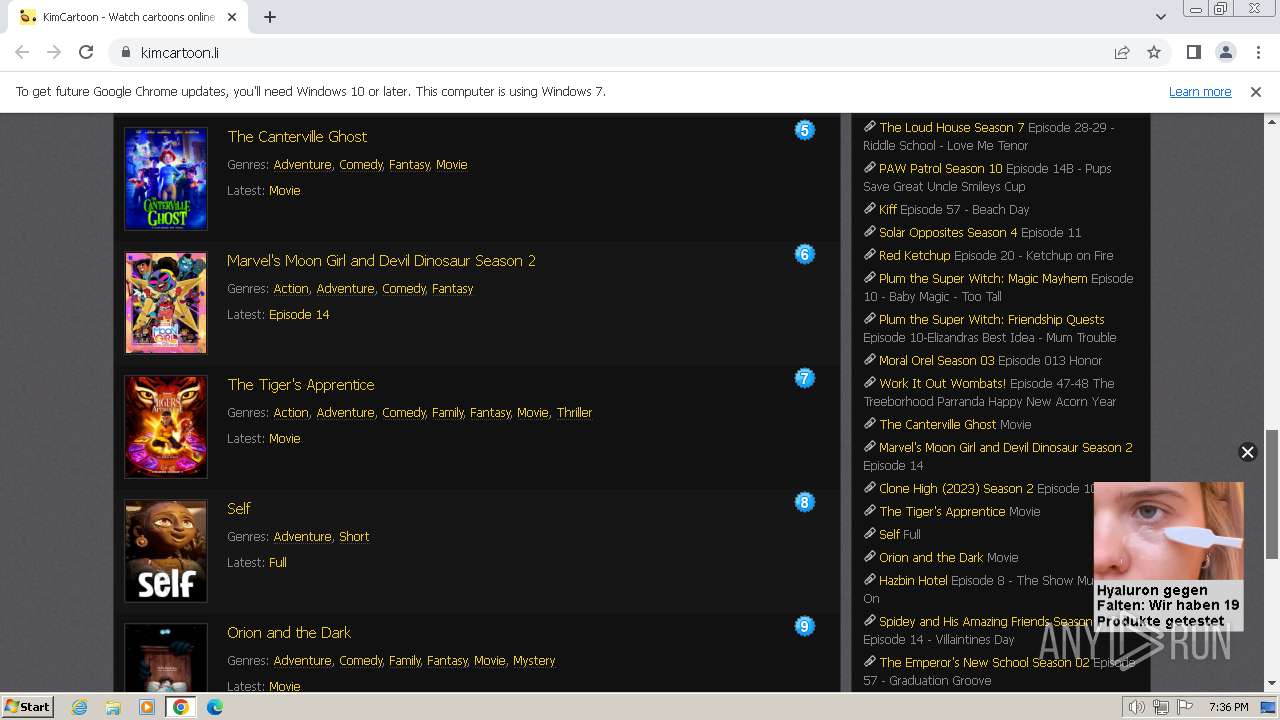Go back with the browser back arrow
The width and height of the screenshot is (1280, 720).
tap(22, 52)
